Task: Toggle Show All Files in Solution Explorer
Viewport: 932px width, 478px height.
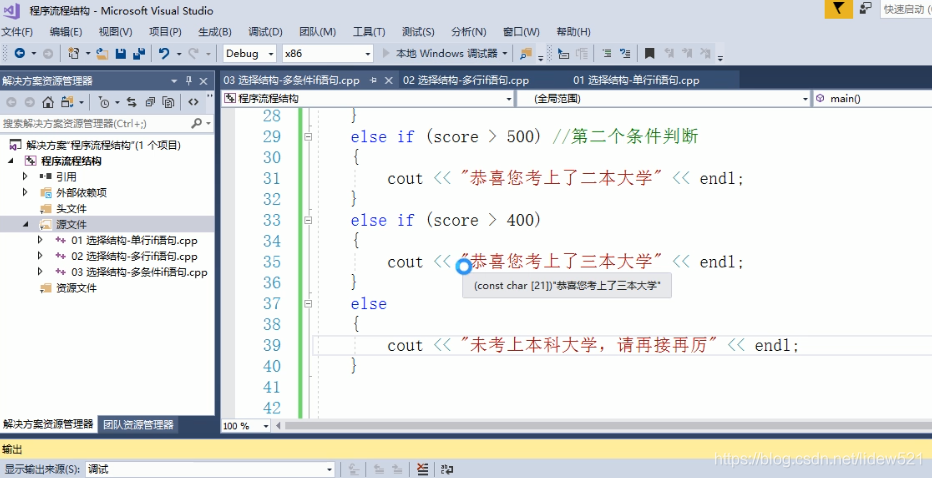Action: coord(168,102)
